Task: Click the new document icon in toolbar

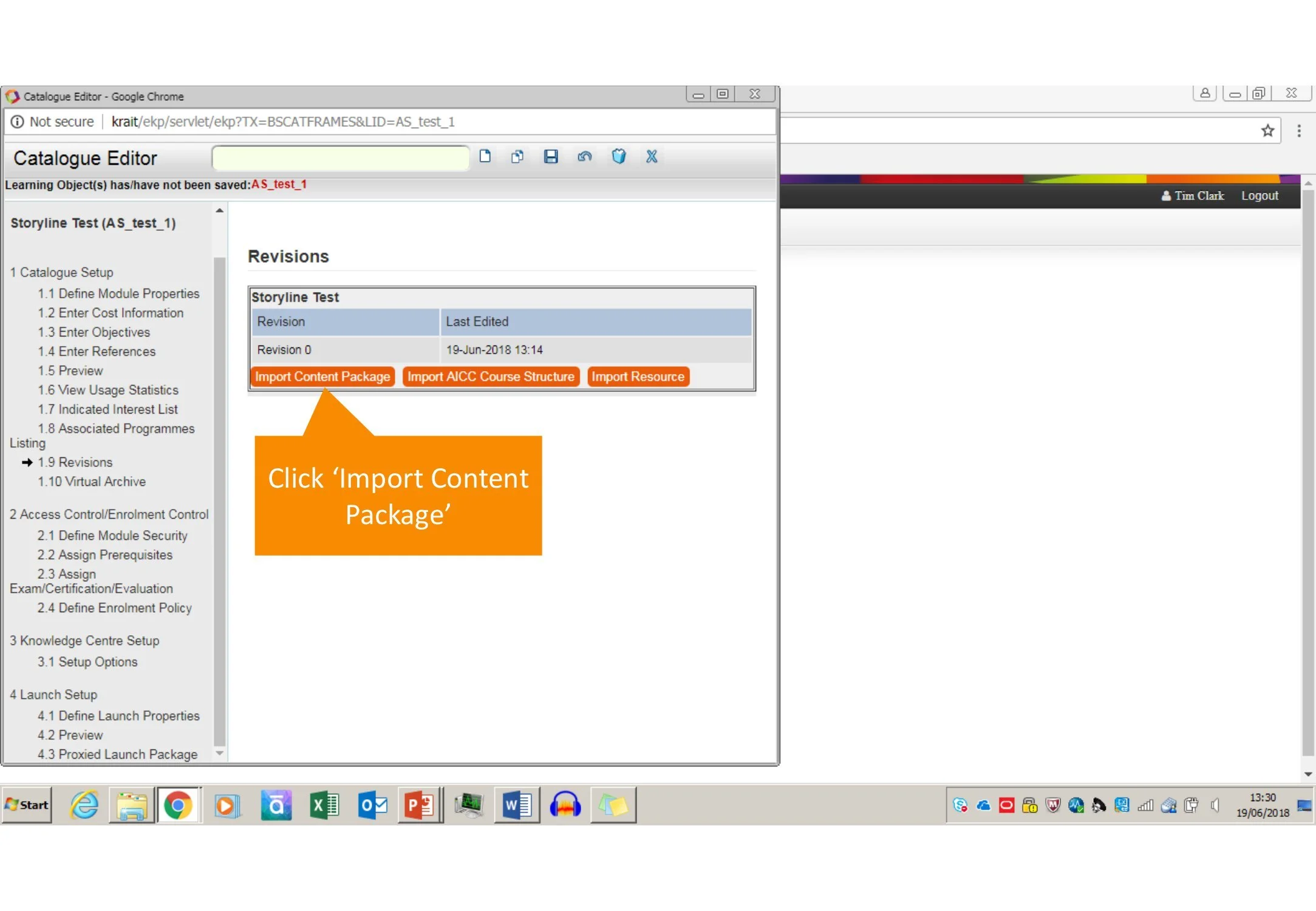Action: 485,157
